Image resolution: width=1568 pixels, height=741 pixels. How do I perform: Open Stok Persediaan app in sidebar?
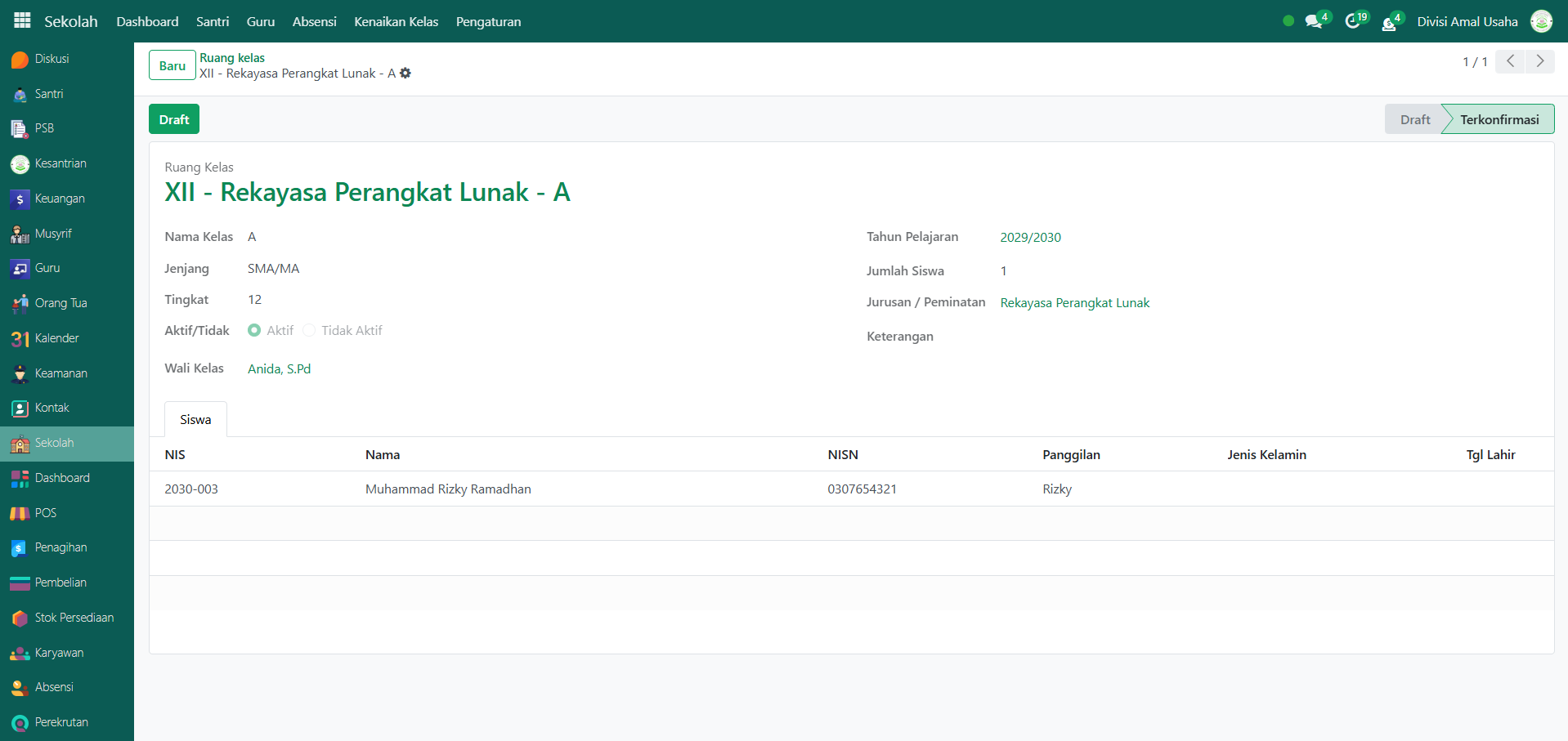pos(74,618)
